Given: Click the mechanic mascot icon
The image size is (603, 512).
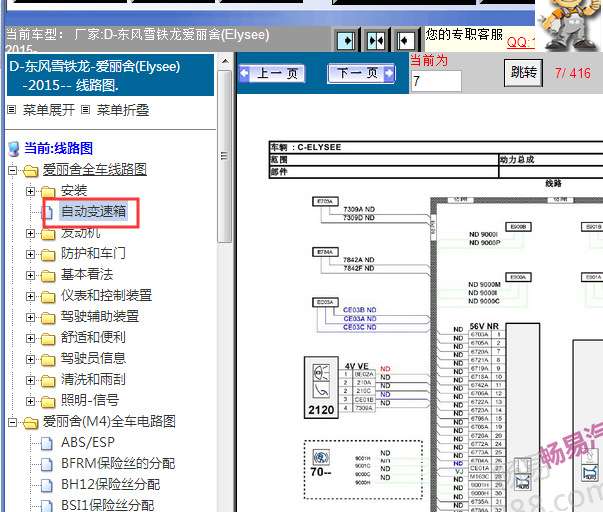Looking at the screenshot, I should (x=569, y=25).
